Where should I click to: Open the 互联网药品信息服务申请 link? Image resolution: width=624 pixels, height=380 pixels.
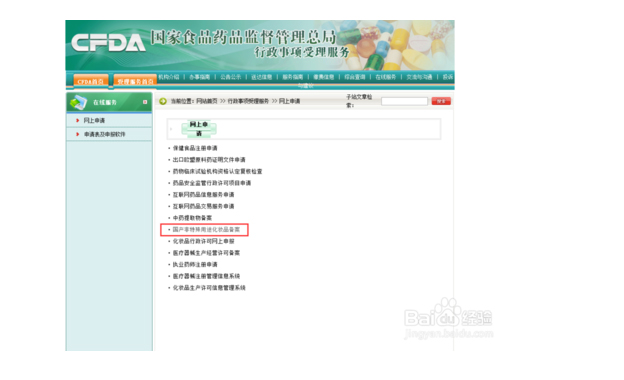(x=203, y=195)
